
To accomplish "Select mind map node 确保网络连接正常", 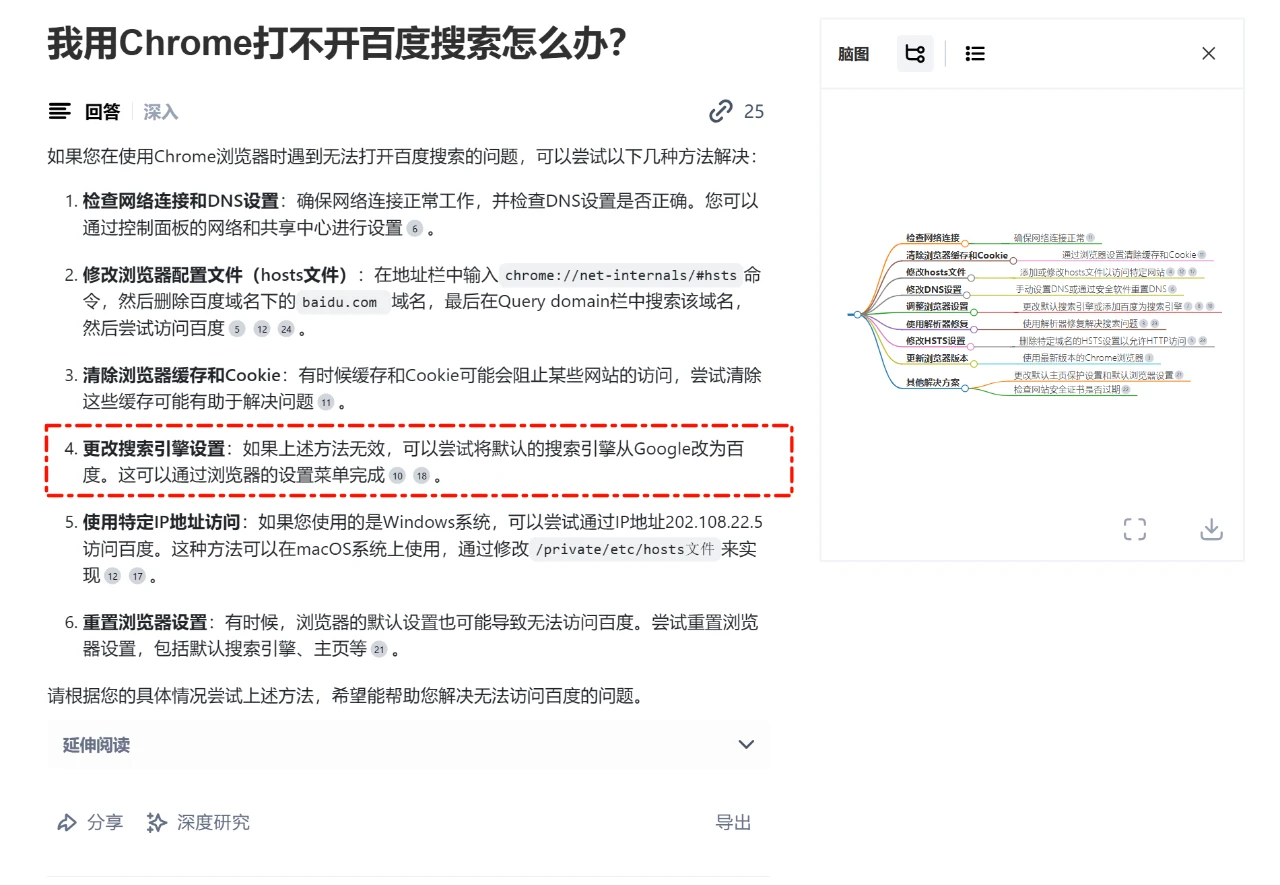I will [1049, 238].
